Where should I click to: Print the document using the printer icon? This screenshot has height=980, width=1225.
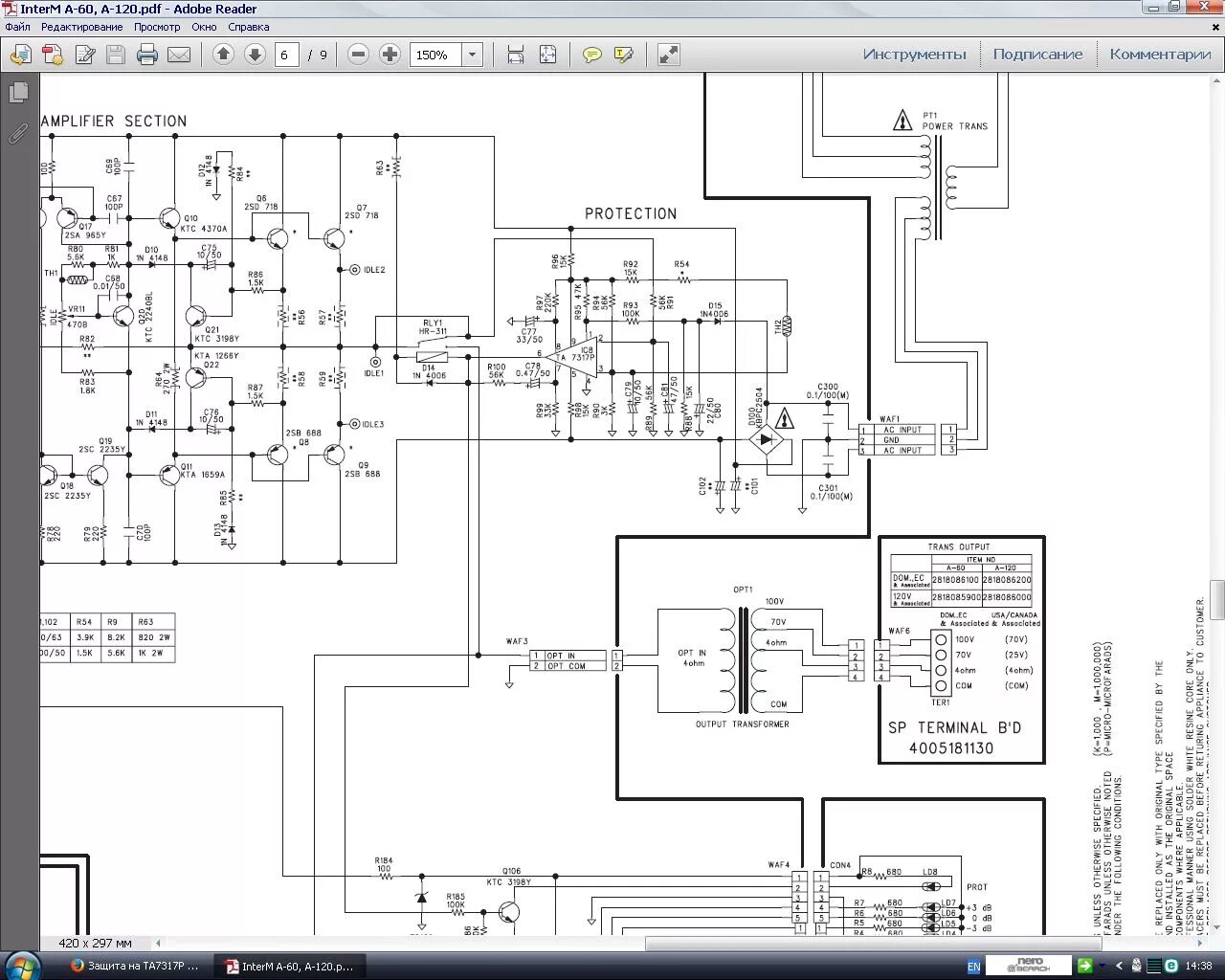[x=147, y=55]
